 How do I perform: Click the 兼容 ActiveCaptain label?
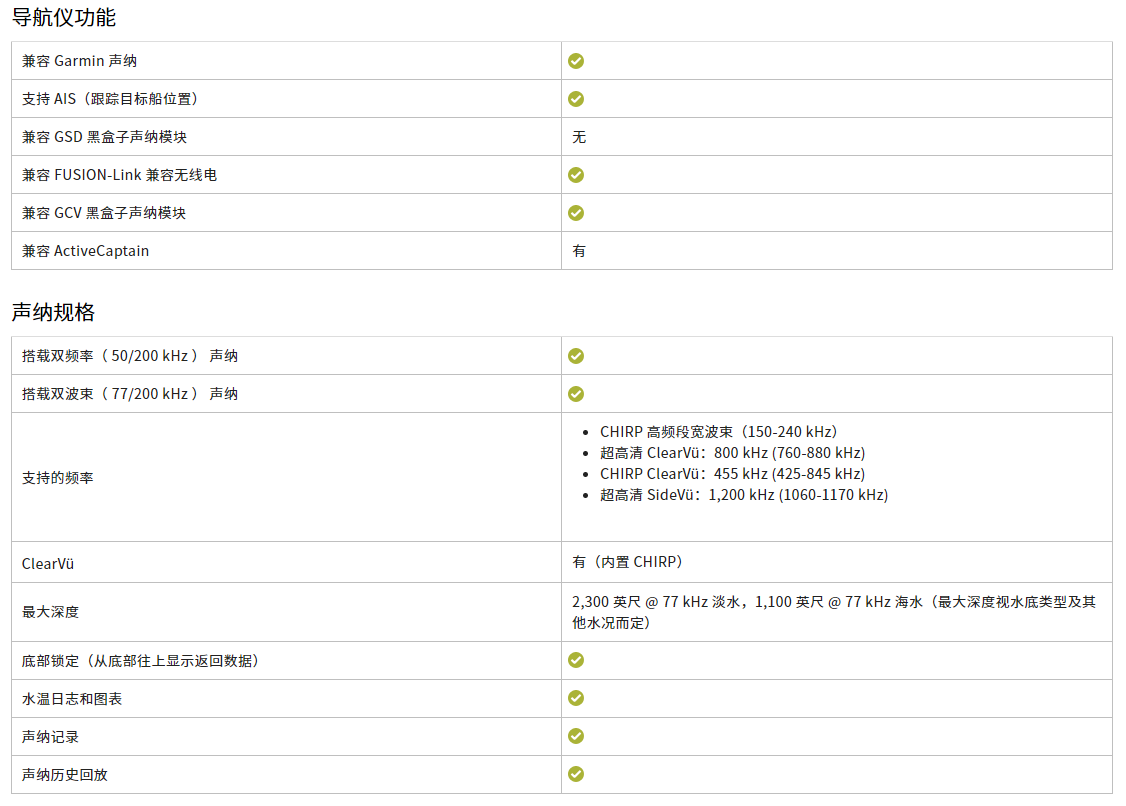click(85, 251)
